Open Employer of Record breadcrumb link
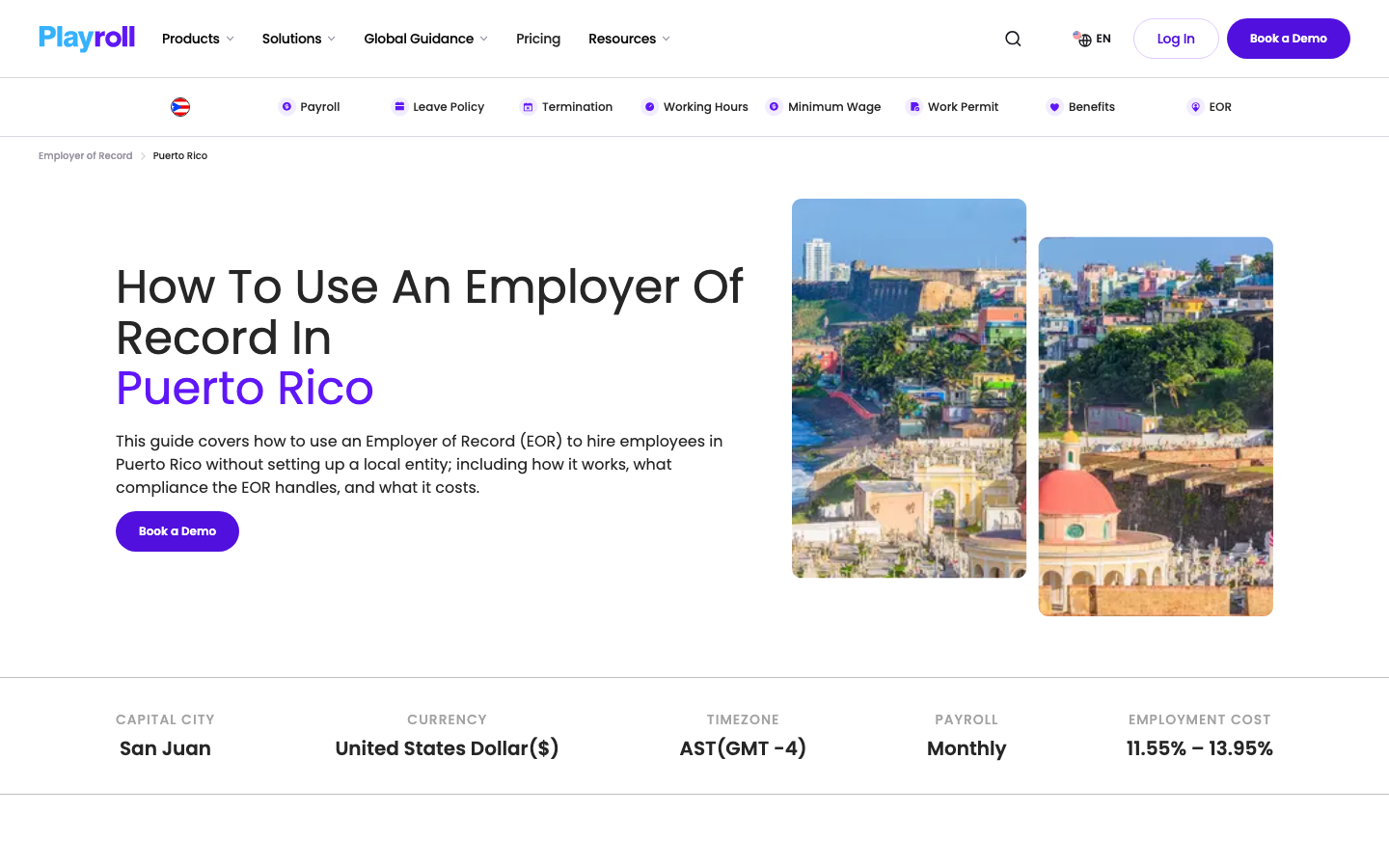The height and width of the screenshot is (868, 1389). pos(86,155)
